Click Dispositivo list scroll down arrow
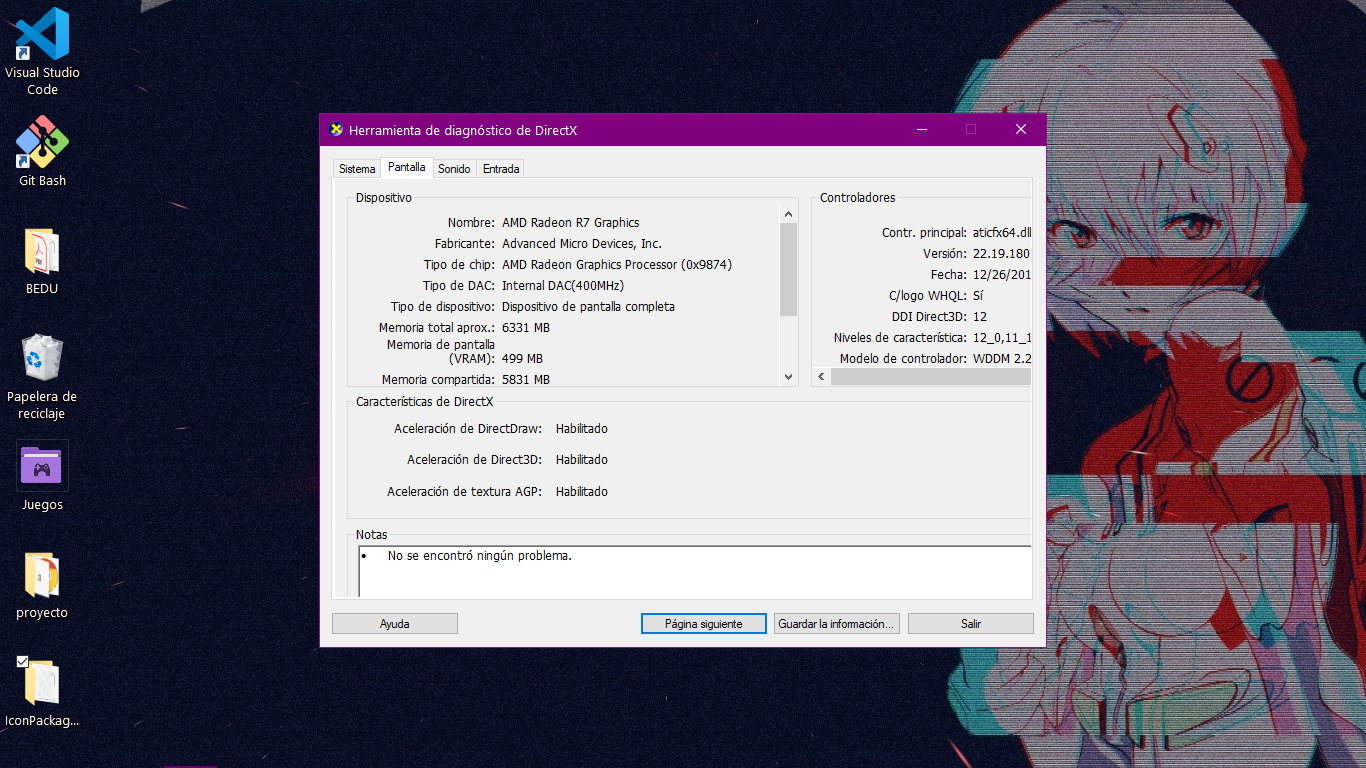The image size is (1366, 768). (788, 377)
